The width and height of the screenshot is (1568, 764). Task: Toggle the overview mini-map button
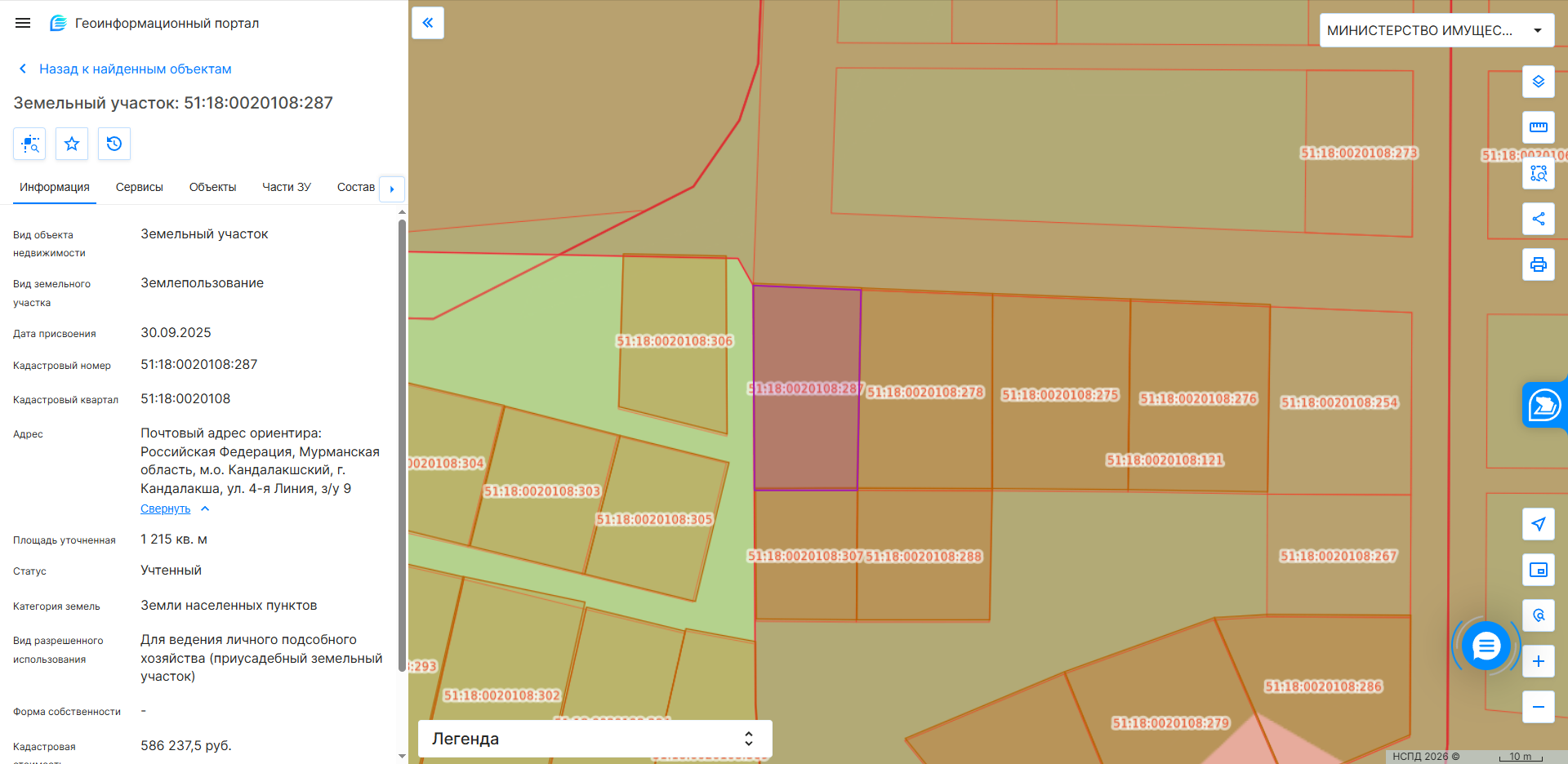tap(1539, 570)
